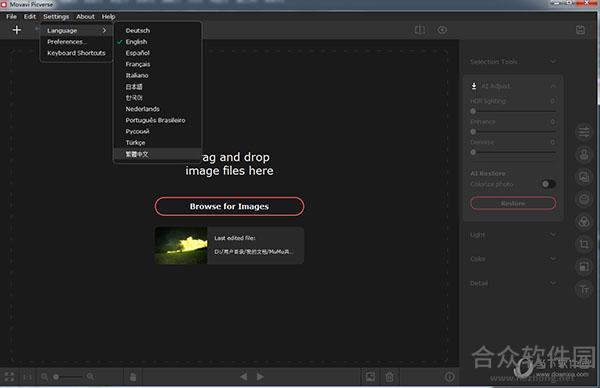600x388 pixels.
Task: Open the About menu
Action: 85,16
